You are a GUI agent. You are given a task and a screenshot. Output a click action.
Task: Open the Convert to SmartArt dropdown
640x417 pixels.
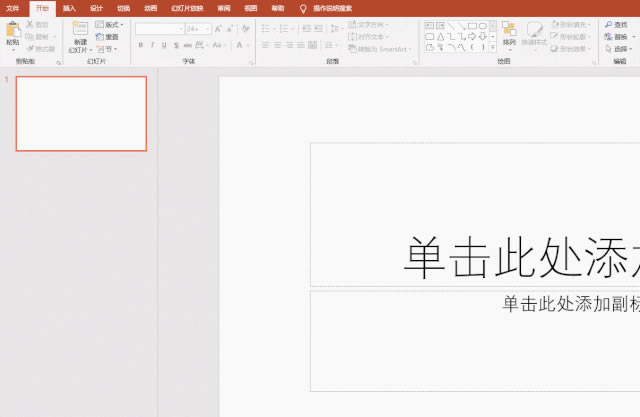(380, 49)
